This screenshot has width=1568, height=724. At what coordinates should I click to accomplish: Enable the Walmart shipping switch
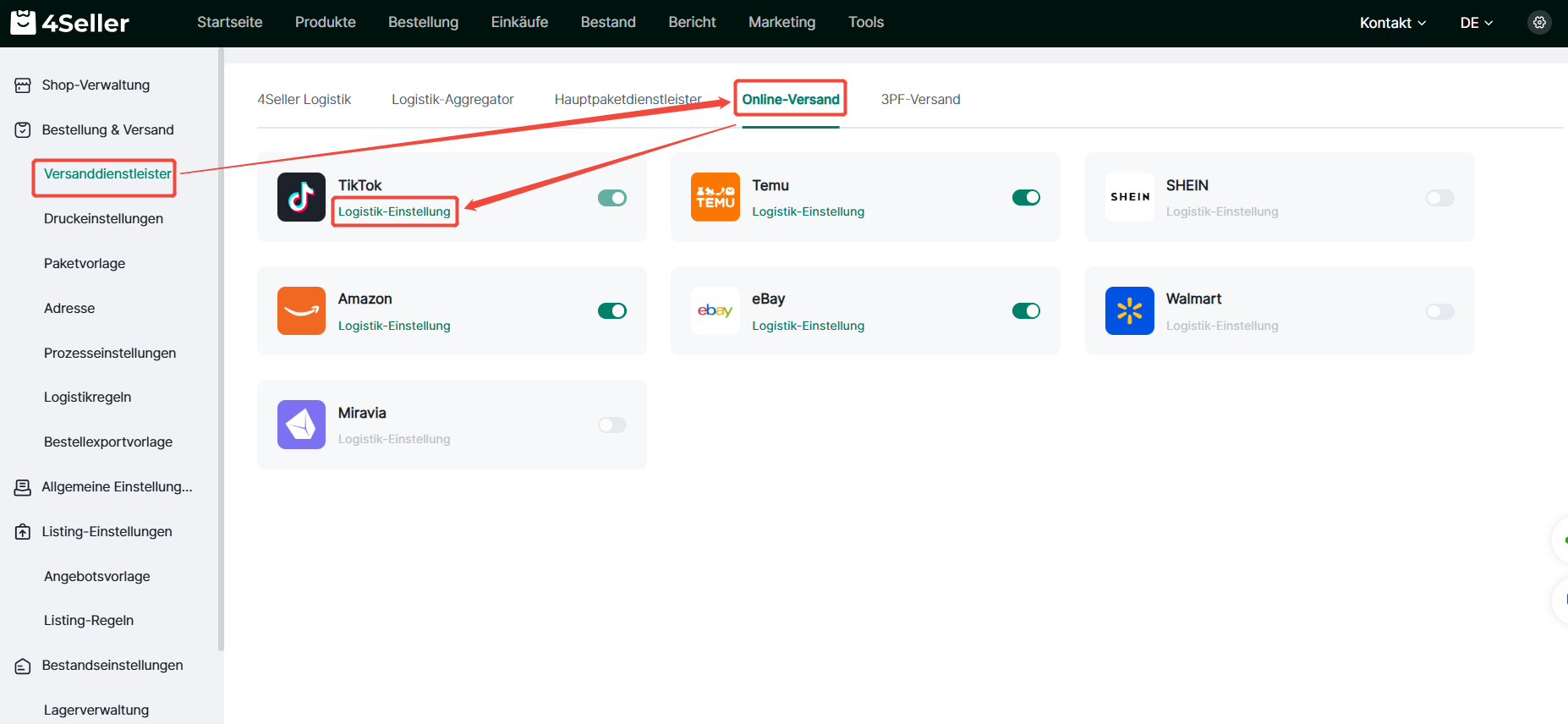[1439, 311]
